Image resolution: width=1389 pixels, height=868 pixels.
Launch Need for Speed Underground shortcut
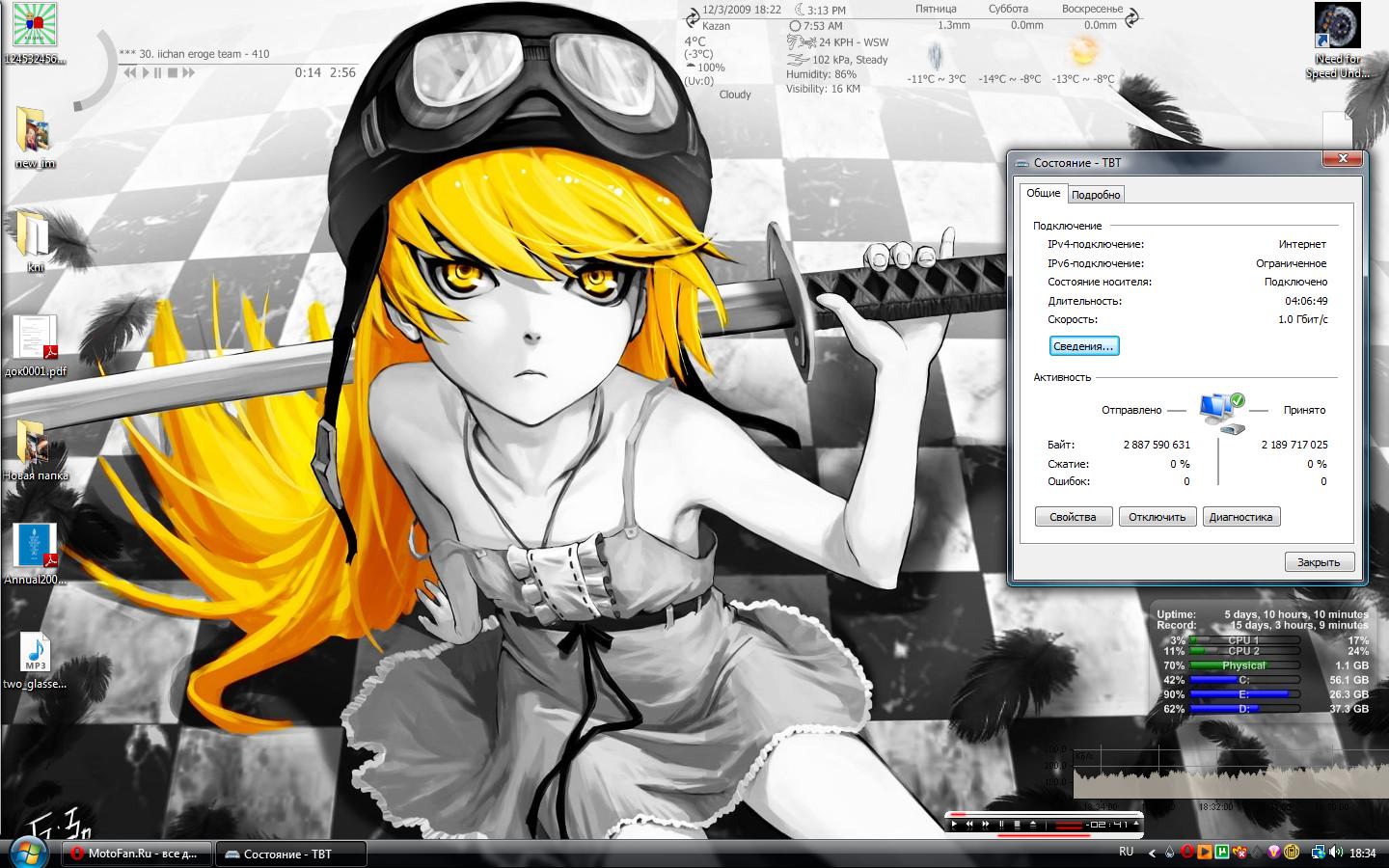pos(1338,41)
